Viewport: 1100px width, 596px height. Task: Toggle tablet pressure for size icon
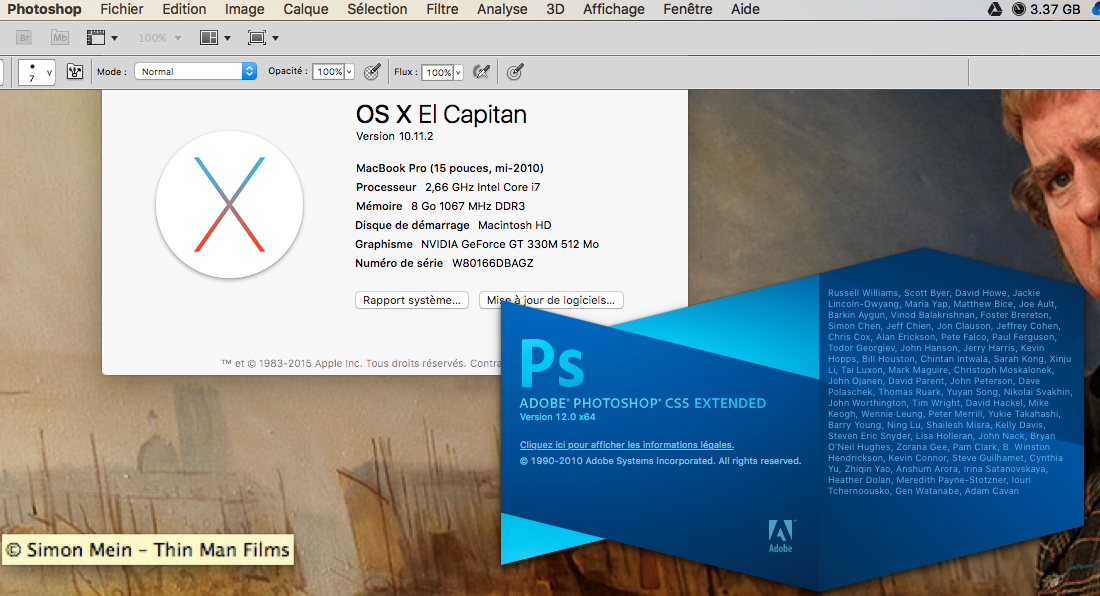(515, 72)
